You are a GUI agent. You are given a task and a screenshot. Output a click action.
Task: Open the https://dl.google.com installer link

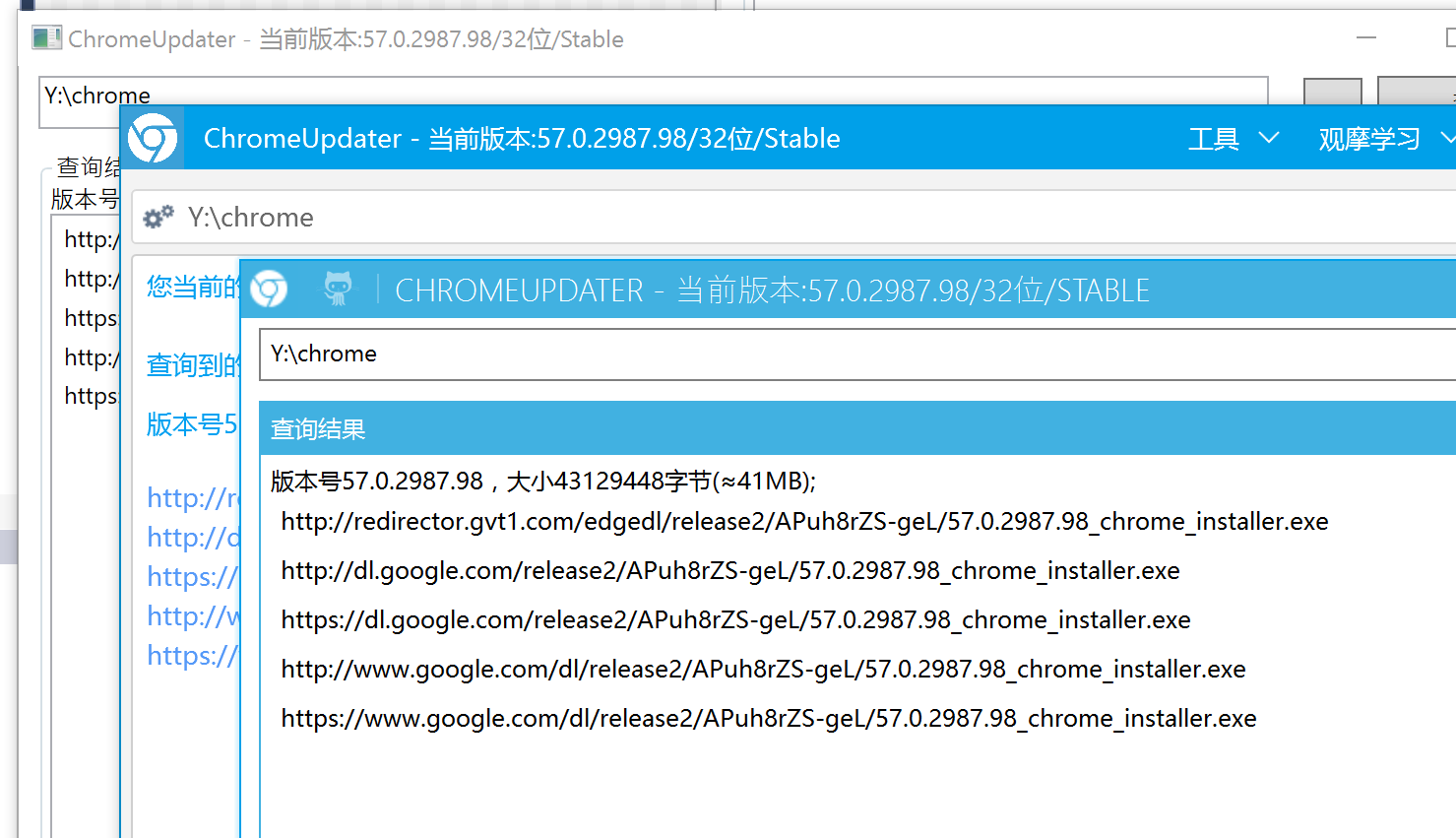point(735,620)
